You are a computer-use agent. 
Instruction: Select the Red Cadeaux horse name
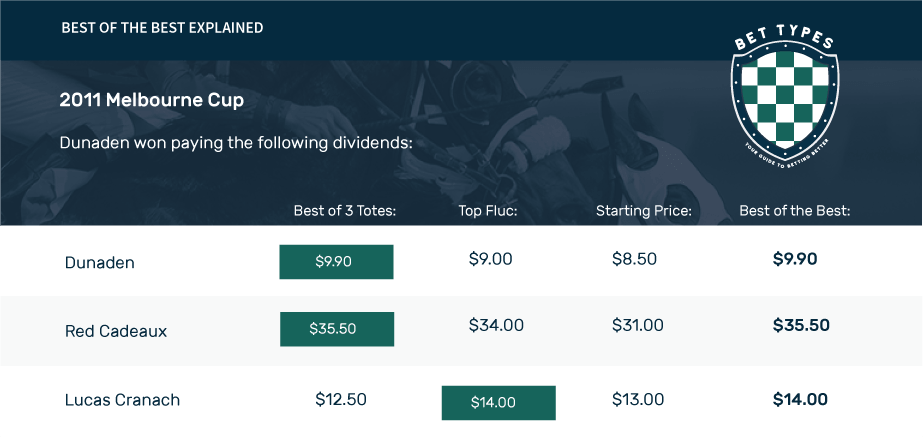point(116,331)
